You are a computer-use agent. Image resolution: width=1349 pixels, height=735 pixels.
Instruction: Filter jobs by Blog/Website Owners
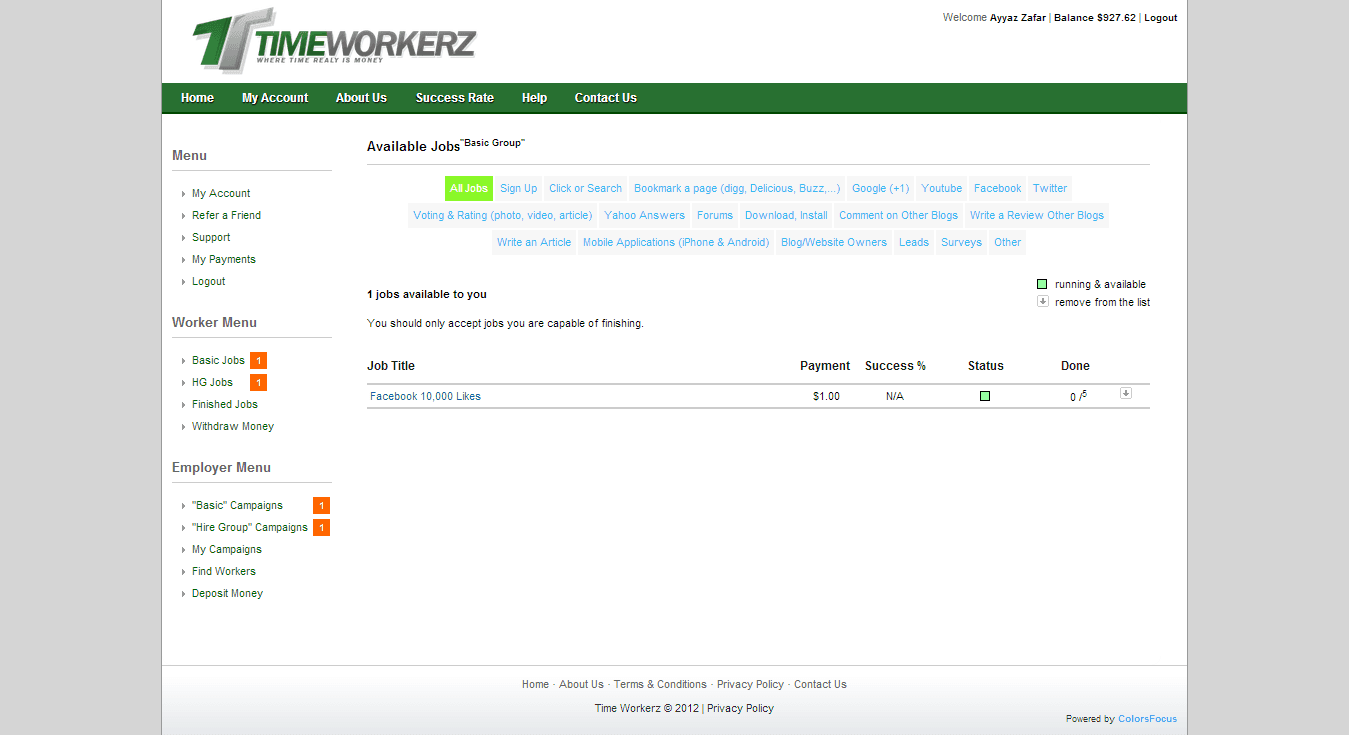tap(834, 242)
